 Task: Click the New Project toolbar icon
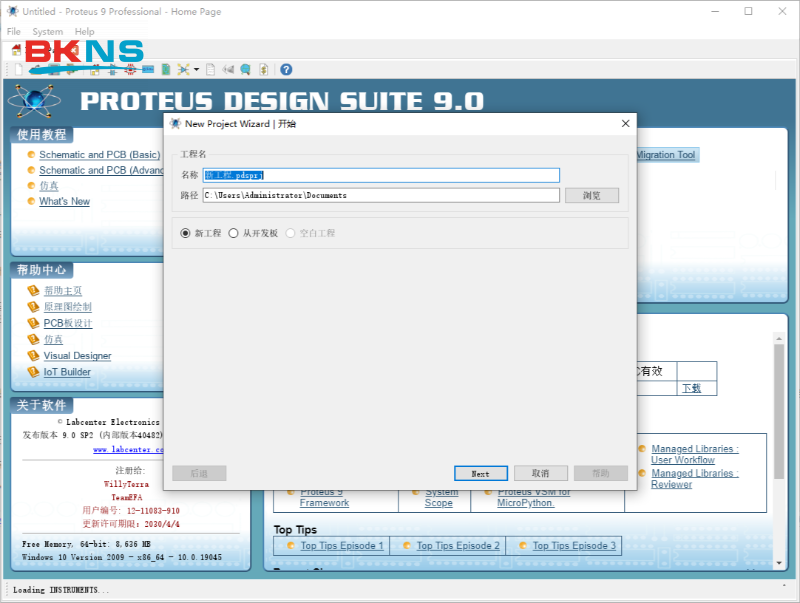[18, 69]
